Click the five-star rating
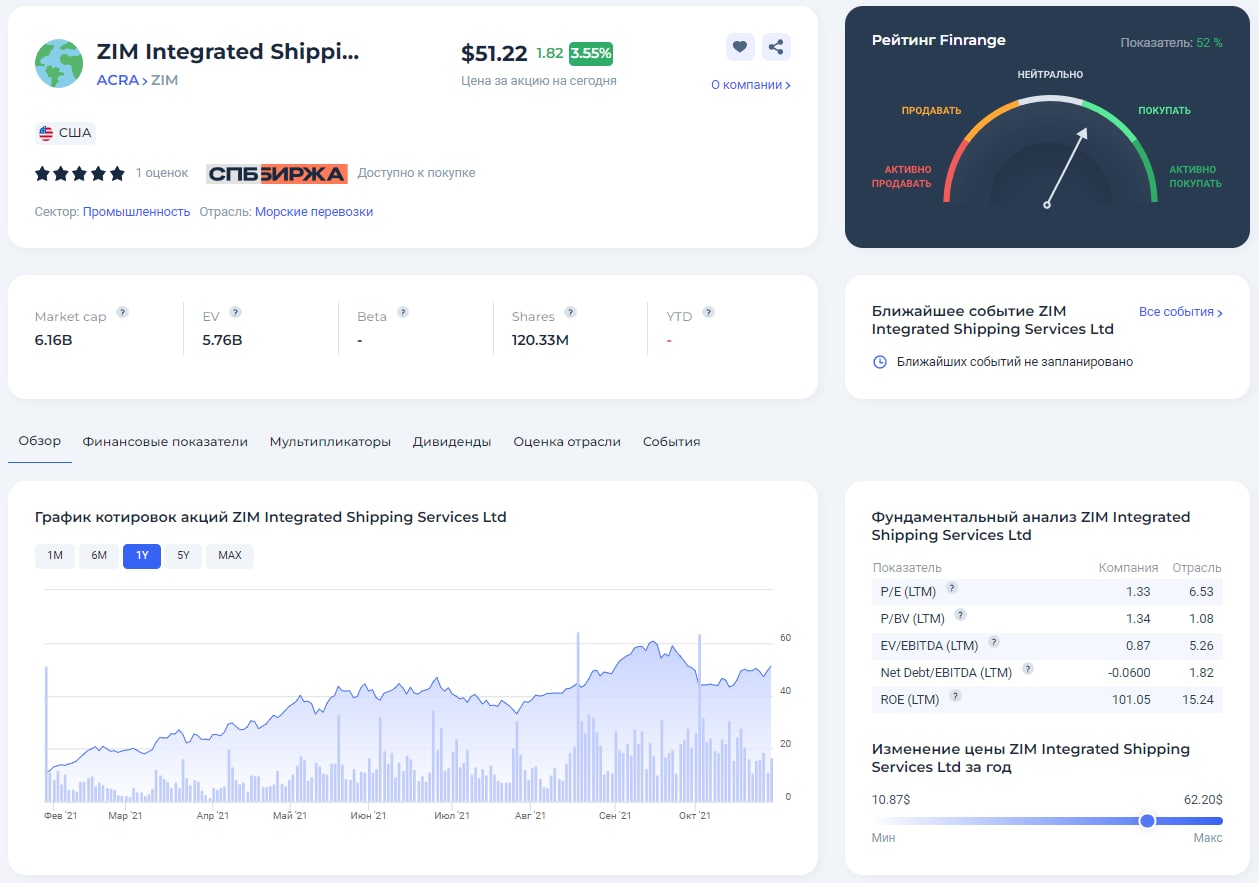This screenshot has width=1259, height=883. [x=80, y=174]
